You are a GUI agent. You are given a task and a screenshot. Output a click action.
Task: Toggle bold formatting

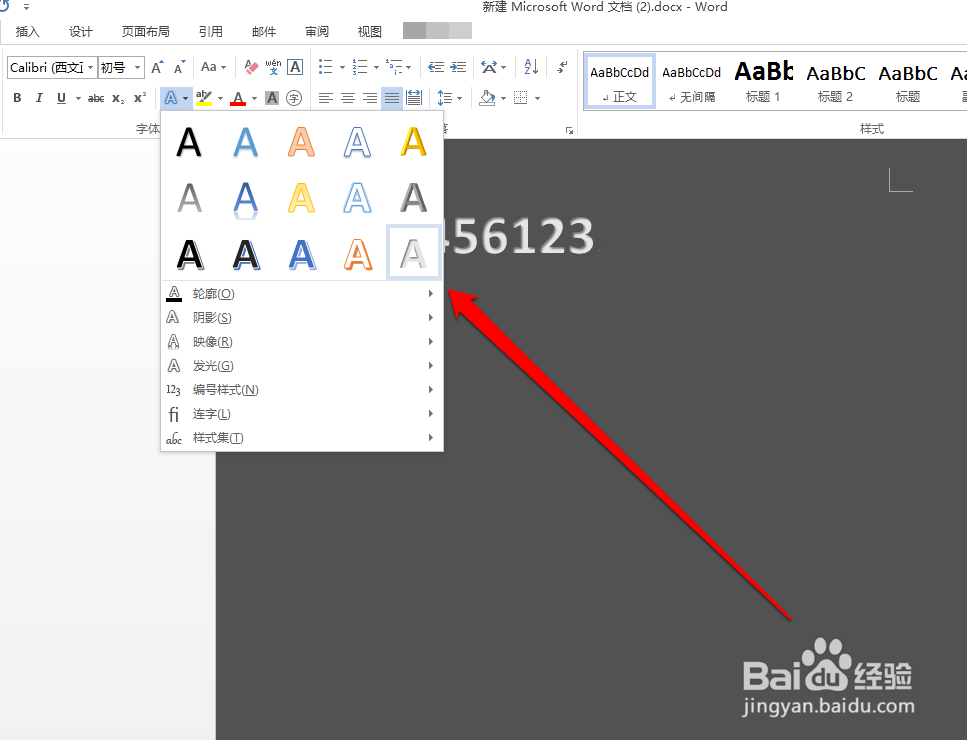[x=17, y=98]
